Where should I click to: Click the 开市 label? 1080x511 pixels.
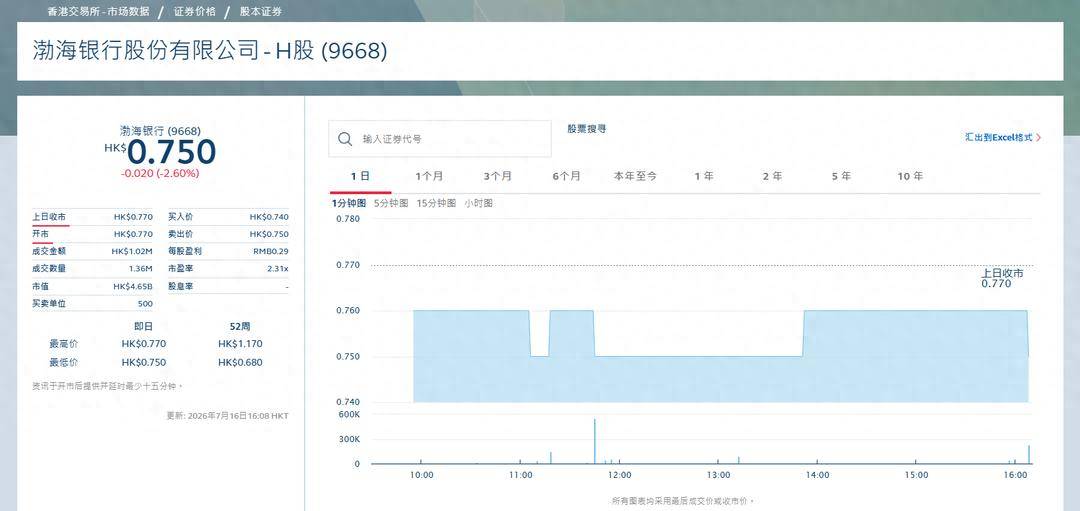tap(40, 234)
